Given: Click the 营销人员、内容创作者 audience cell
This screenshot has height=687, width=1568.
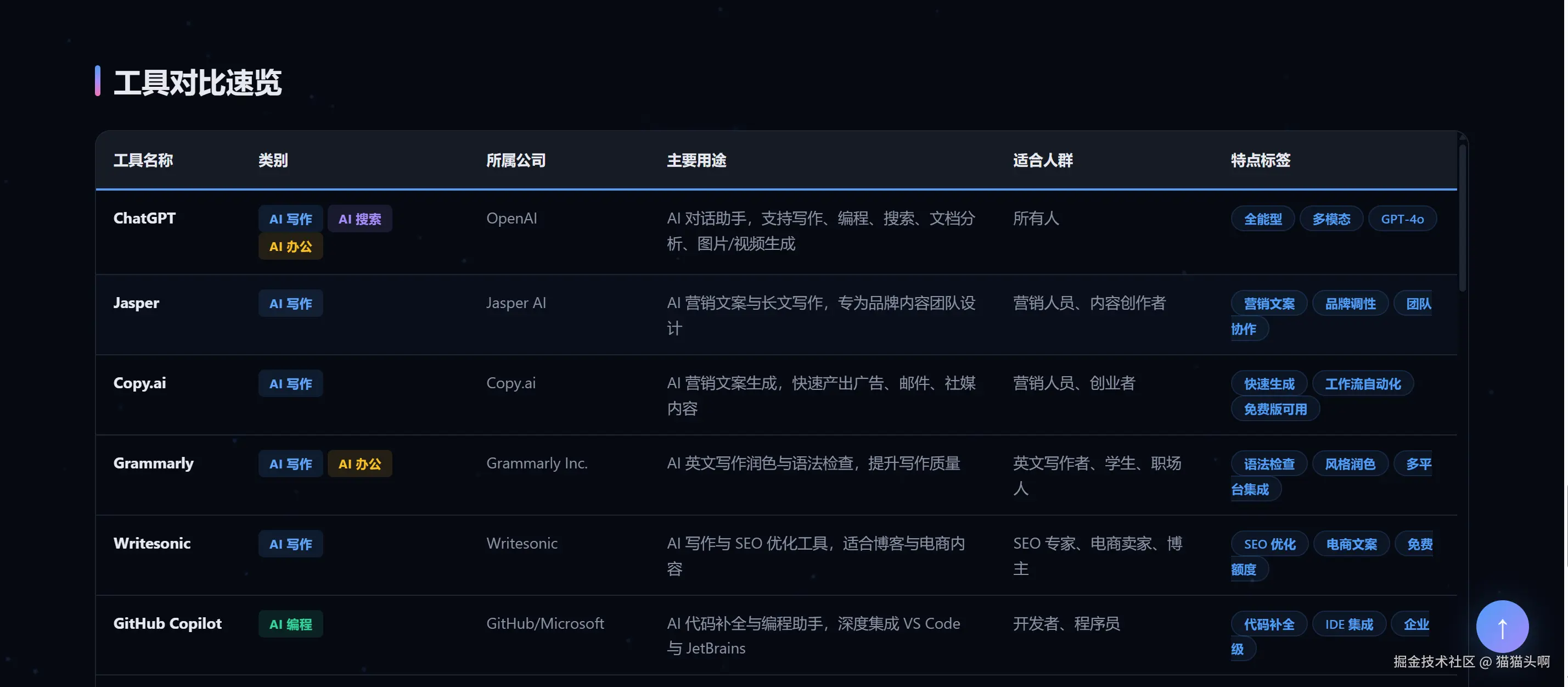Looking at the screenshot, I should (x=1089, y=303).
